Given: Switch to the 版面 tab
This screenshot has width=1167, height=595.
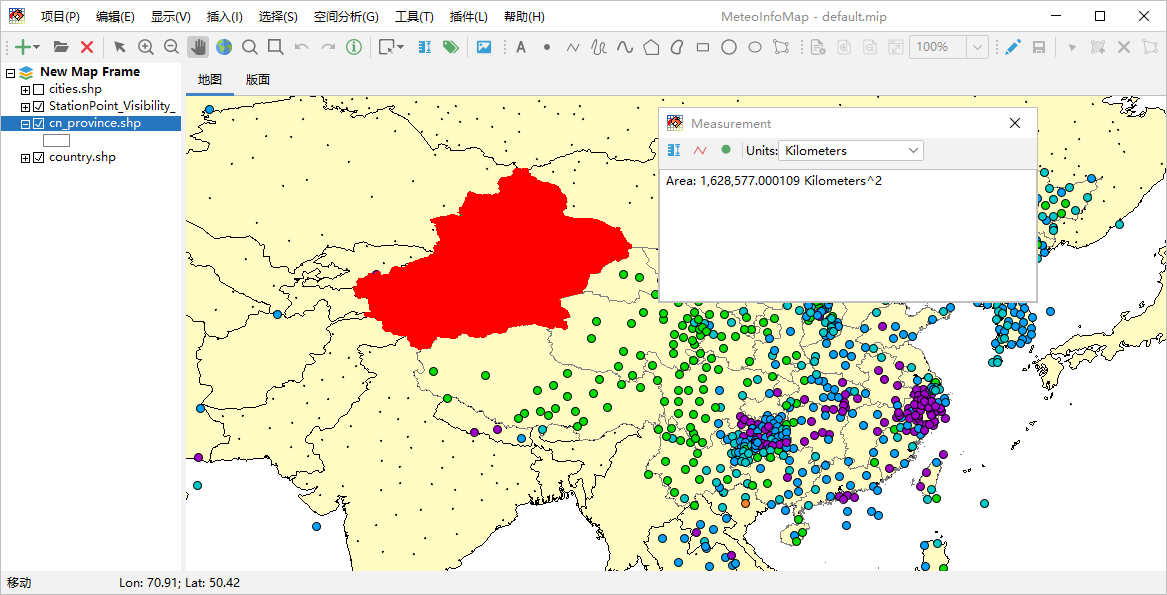Looking at the screenshot, I should pos(258,80).
